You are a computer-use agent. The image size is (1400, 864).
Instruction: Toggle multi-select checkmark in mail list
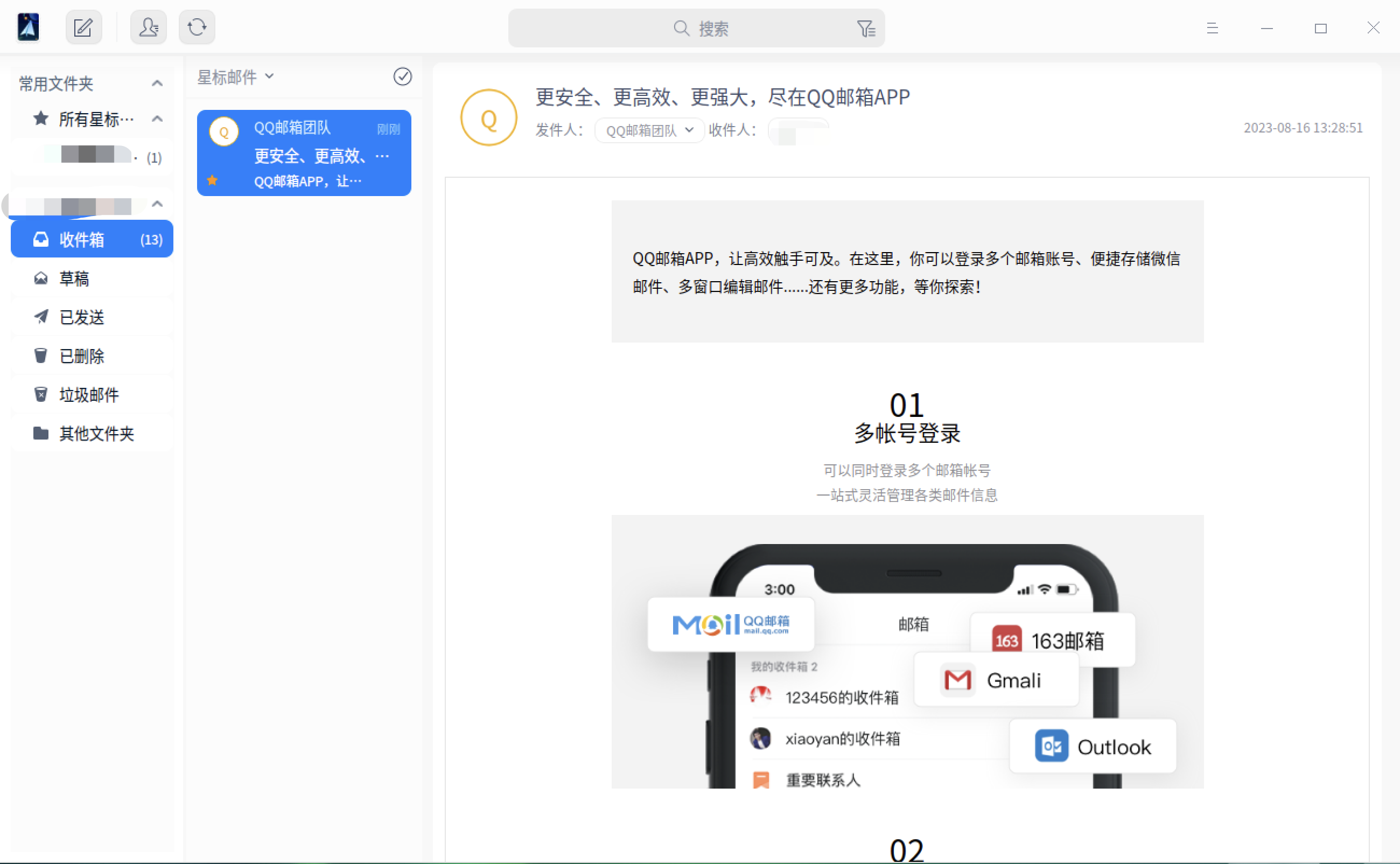[x=403, y=76]
